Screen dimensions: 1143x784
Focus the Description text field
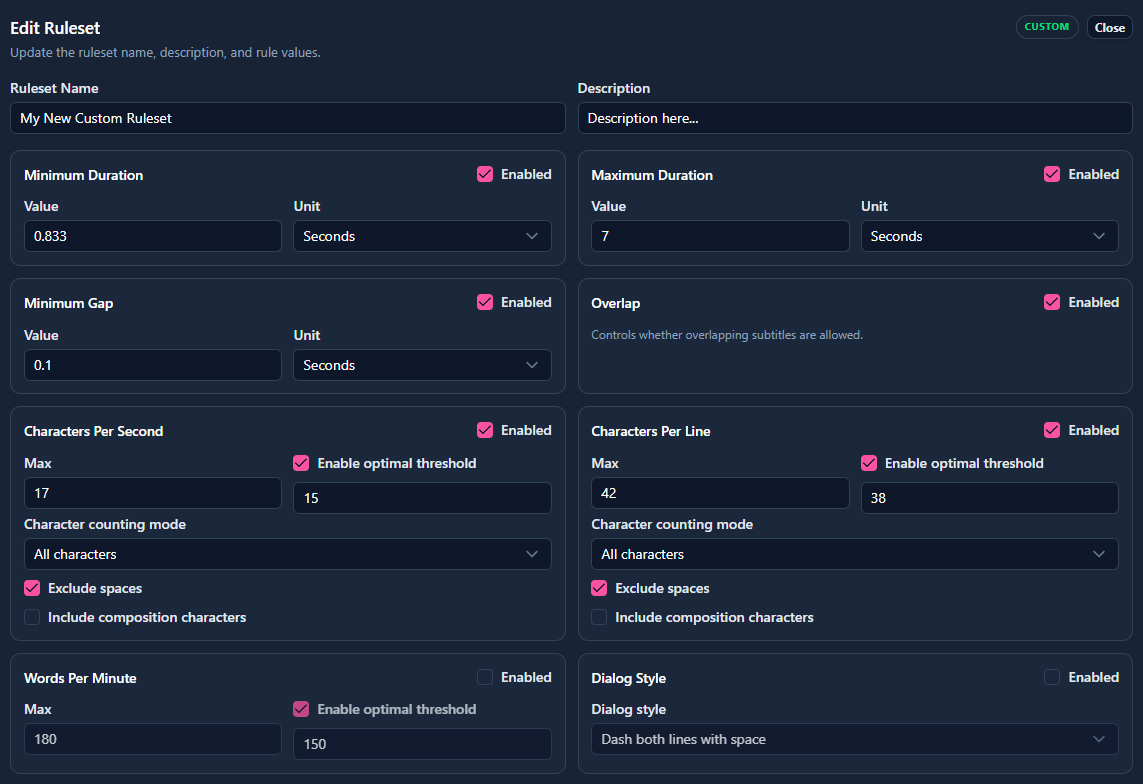point(854,118)
